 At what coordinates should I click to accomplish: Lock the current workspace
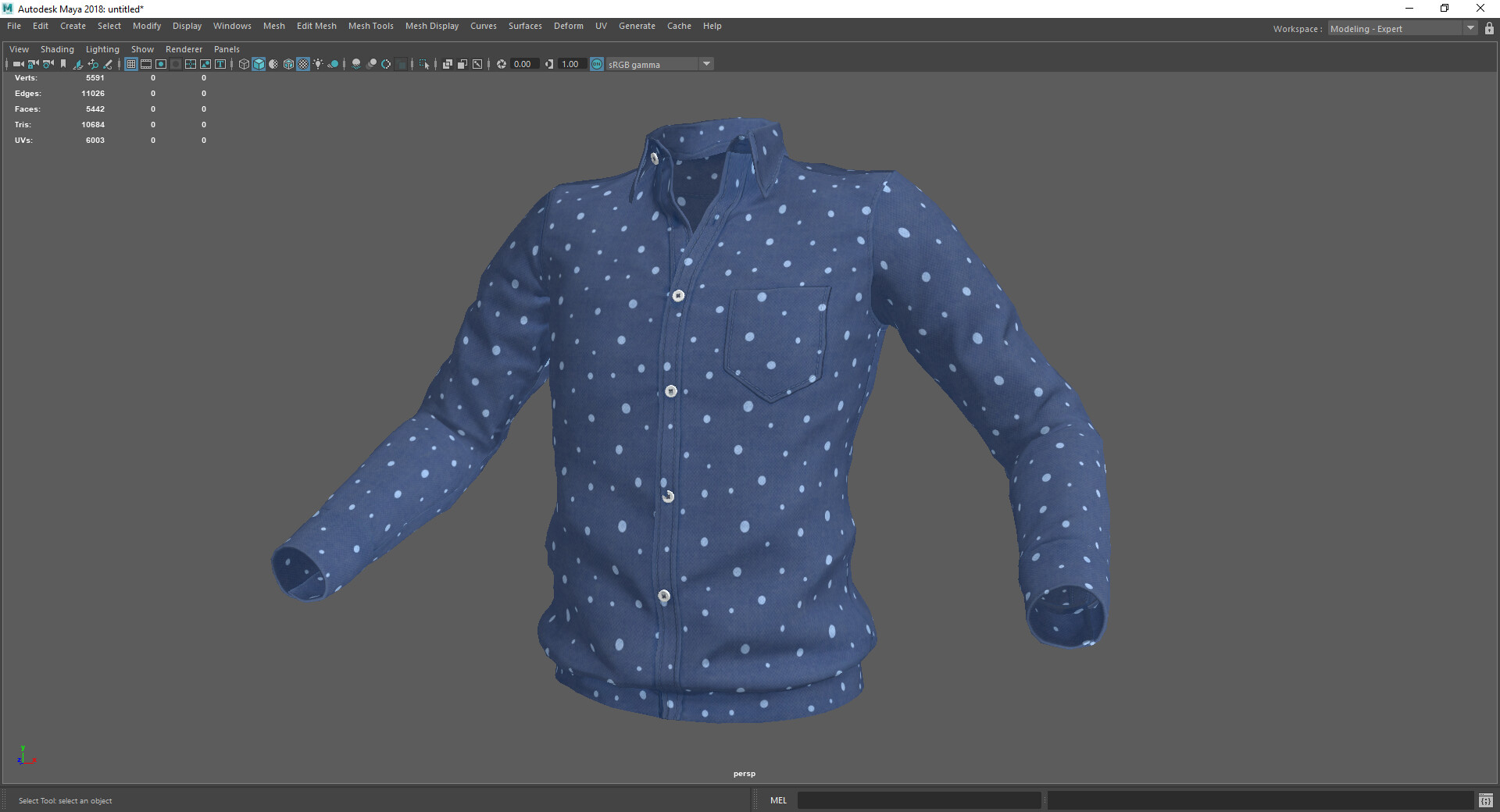tap(1489, 29)
